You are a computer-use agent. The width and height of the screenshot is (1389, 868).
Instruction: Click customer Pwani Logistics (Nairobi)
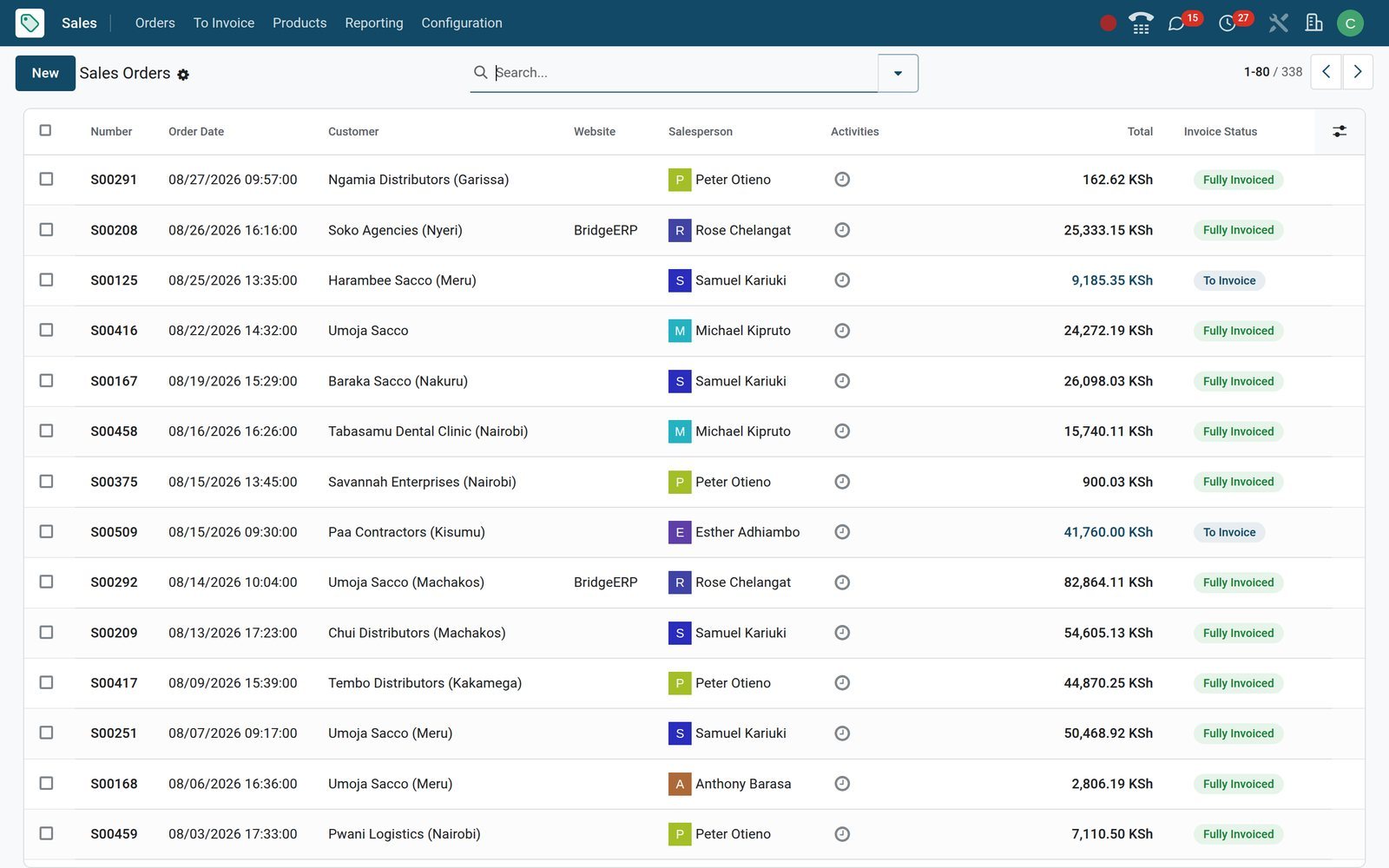[x=405, y=834]
